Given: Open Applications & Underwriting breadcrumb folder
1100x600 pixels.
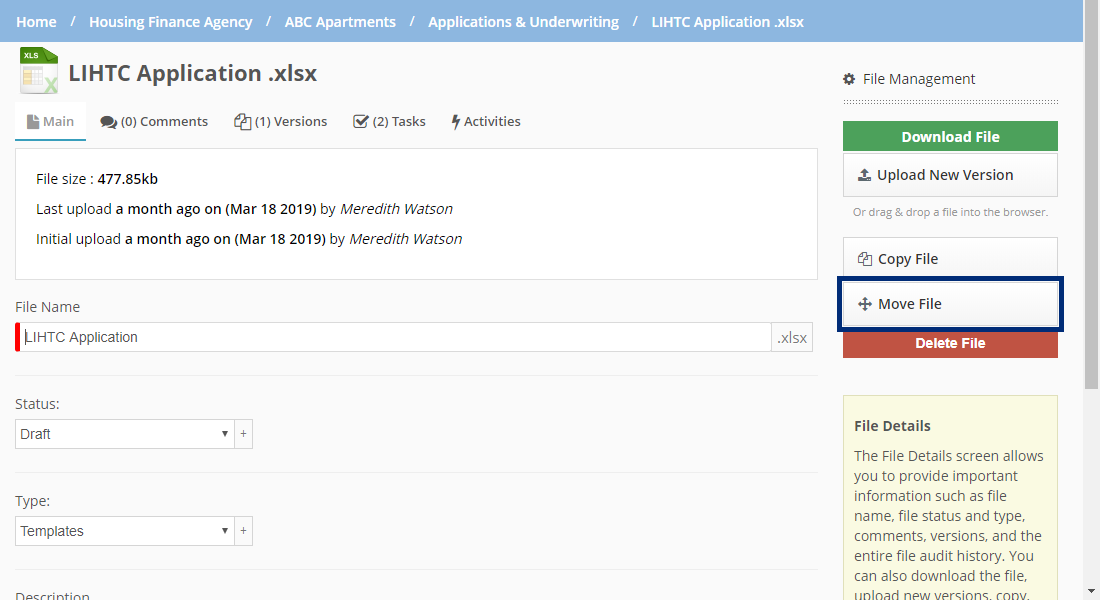Looking at the screenshot, I should pyautogui.click(x=523, y=21).
